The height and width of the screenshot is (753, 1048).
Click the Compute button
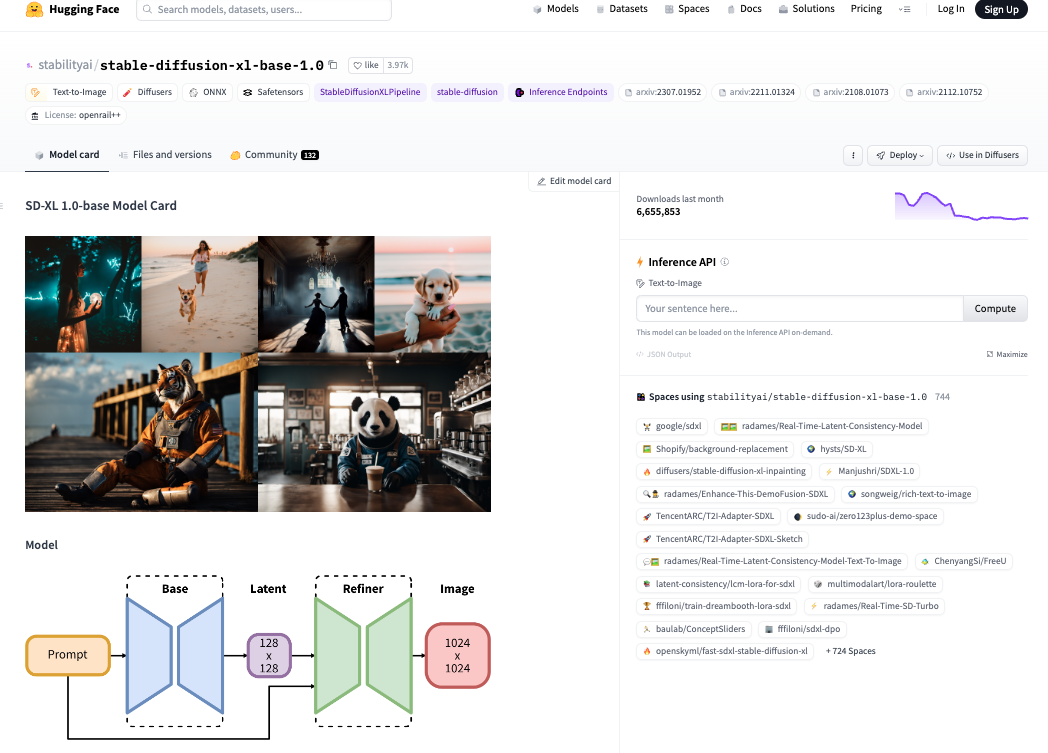coord(995,309)
